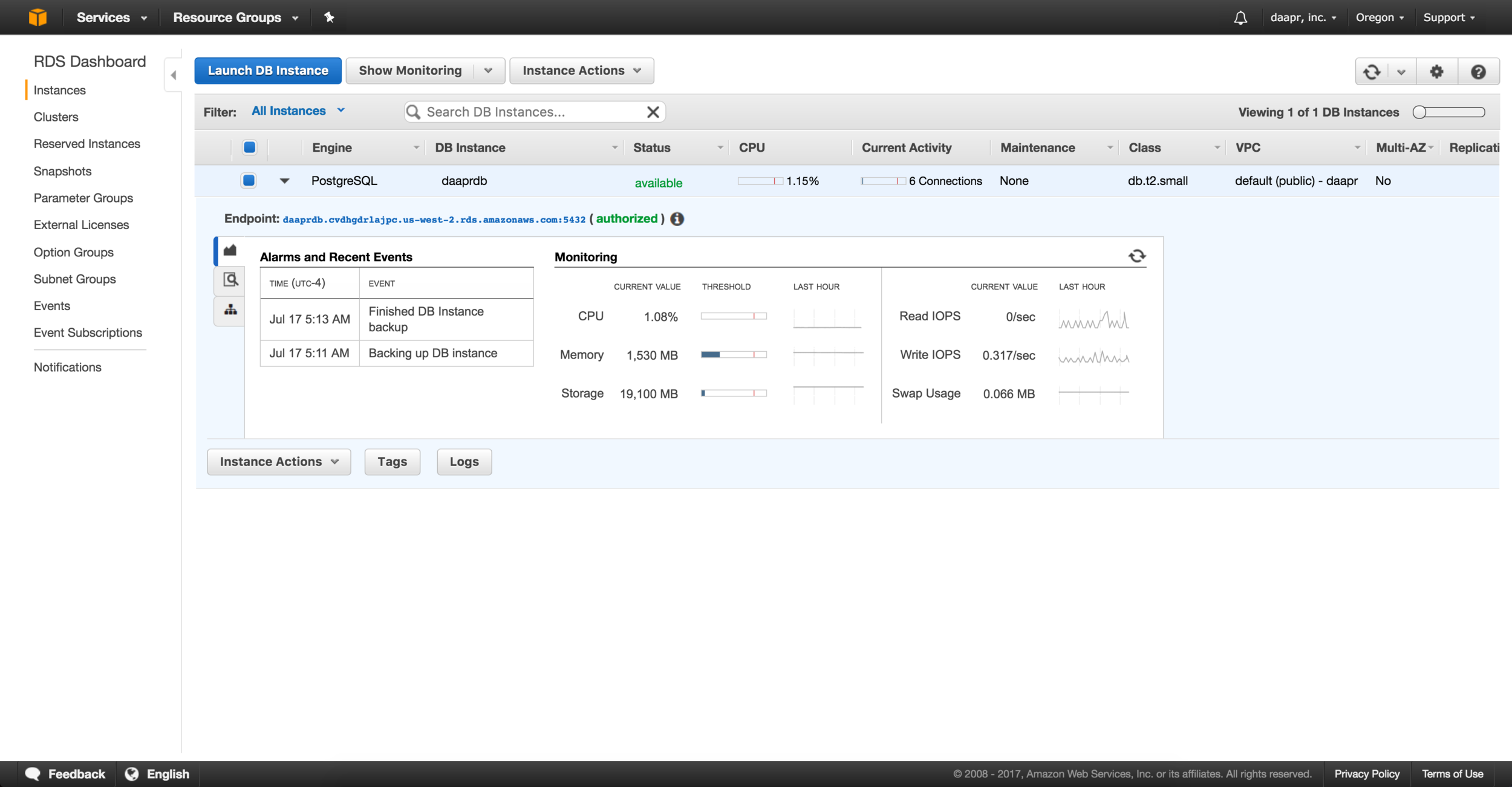Screen dimensions: 1512x787
Task: Open the All Instances filter dropdown
Action: [x=298, y=111]
